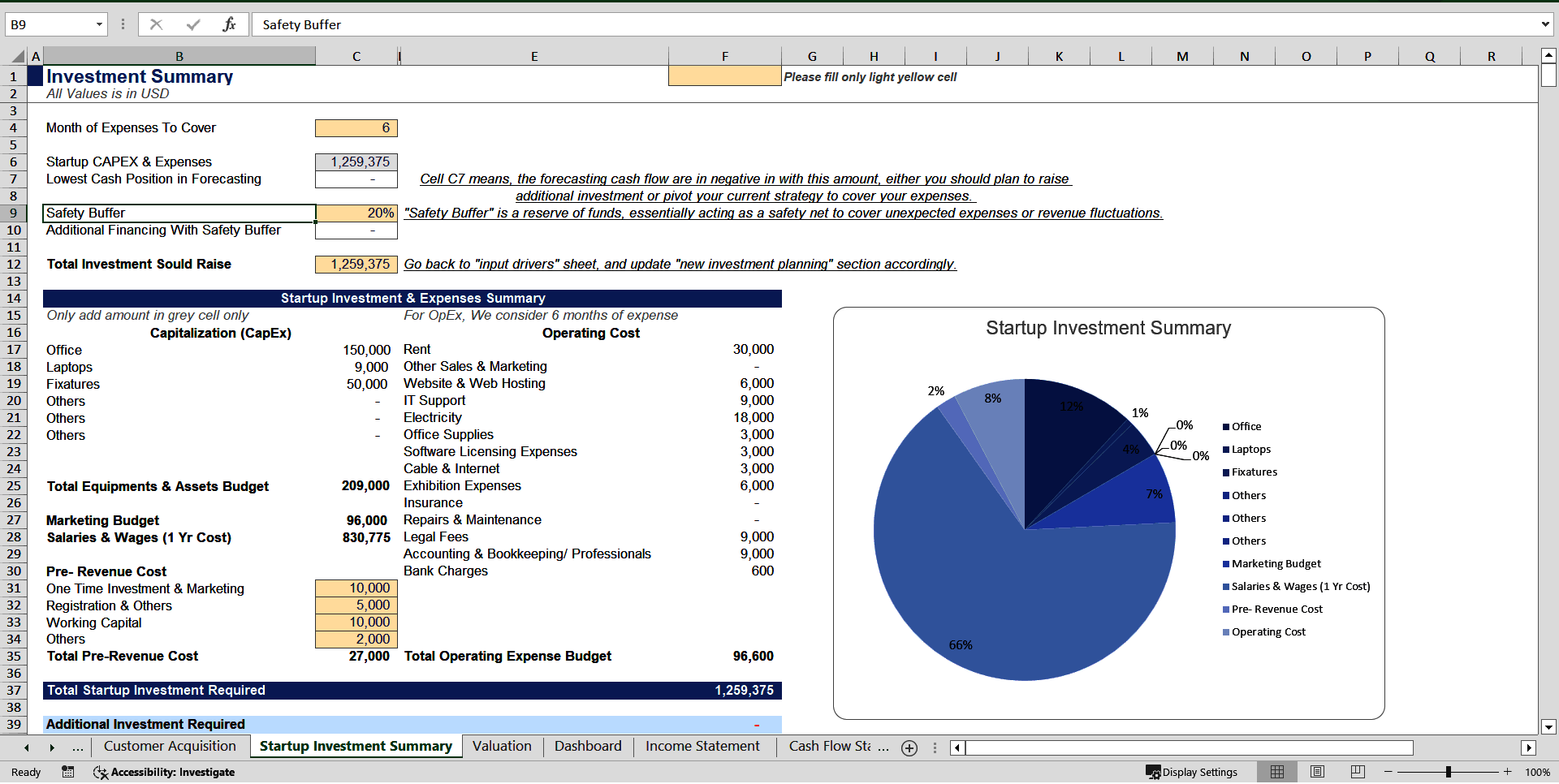Click Working Capital cell 10,000
The height and width of the screenshot is (784, 1559).
(x=356, y=622)
